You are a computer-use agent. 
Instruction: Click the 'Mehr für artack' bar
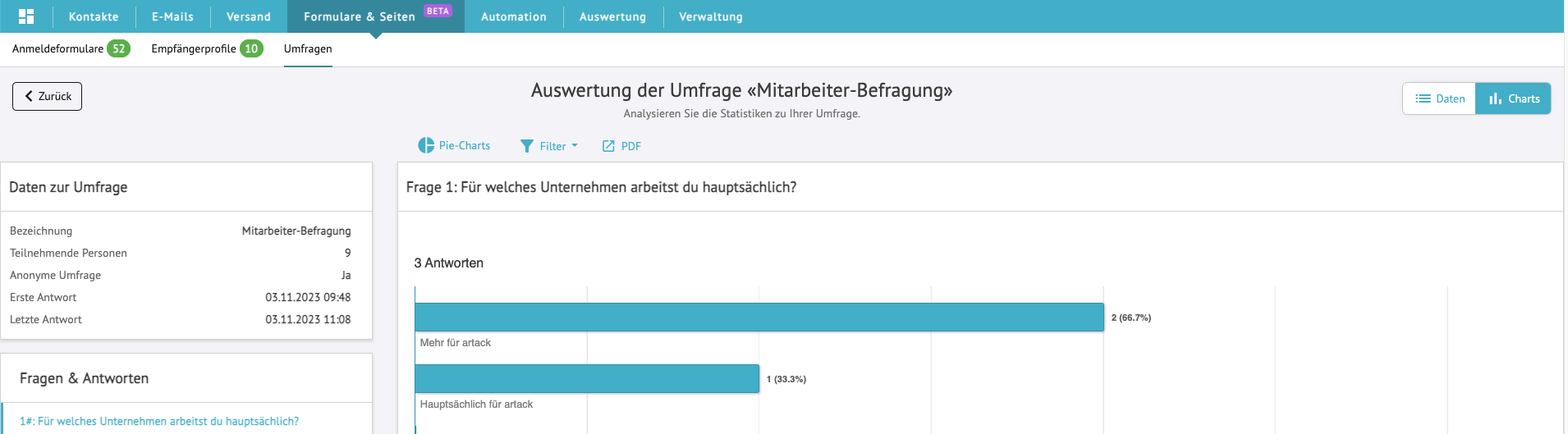tap(759, 318)
